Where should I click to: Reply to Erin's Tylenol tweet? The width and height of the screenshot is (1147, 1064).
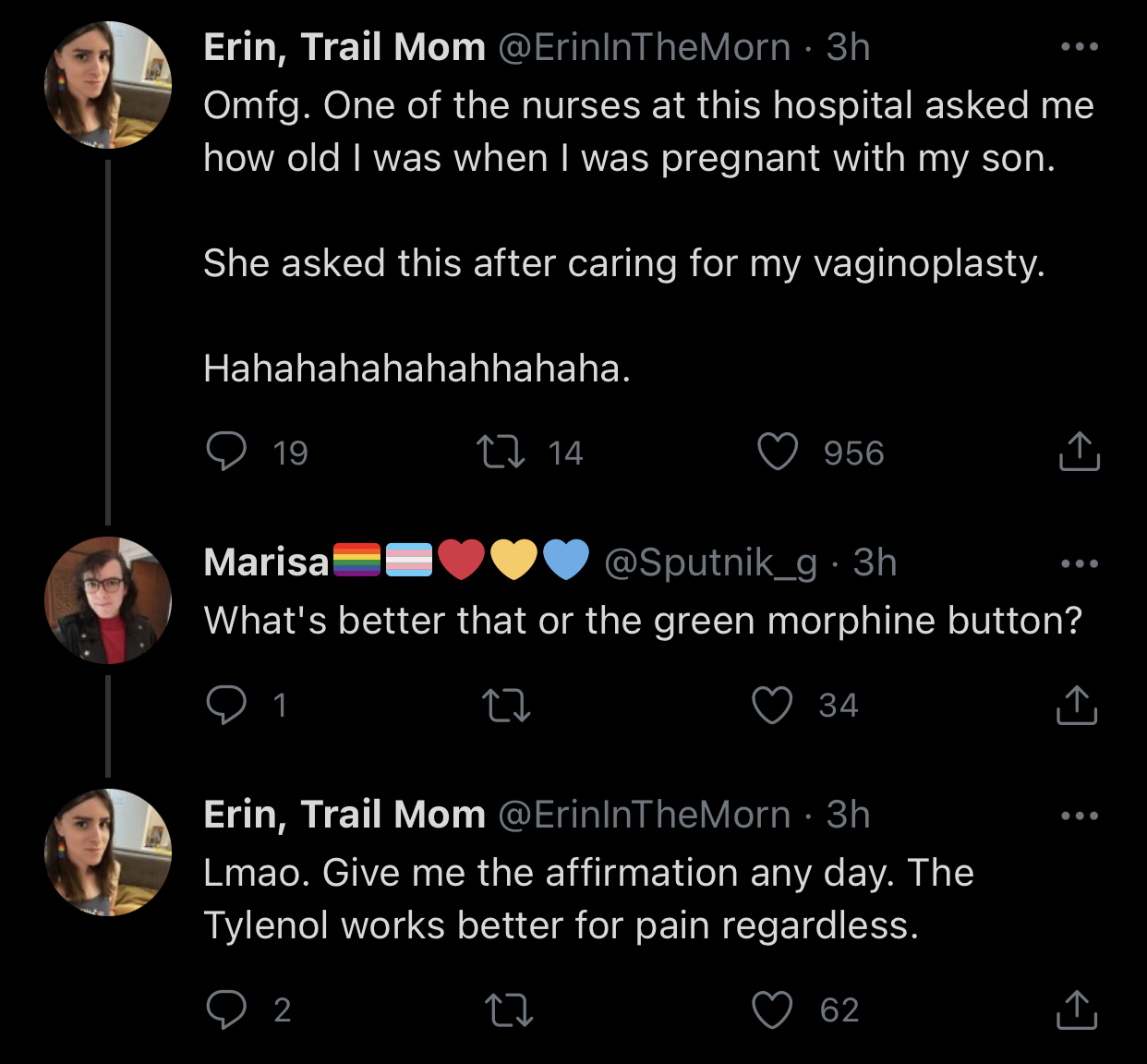(x=226, y=1010)
